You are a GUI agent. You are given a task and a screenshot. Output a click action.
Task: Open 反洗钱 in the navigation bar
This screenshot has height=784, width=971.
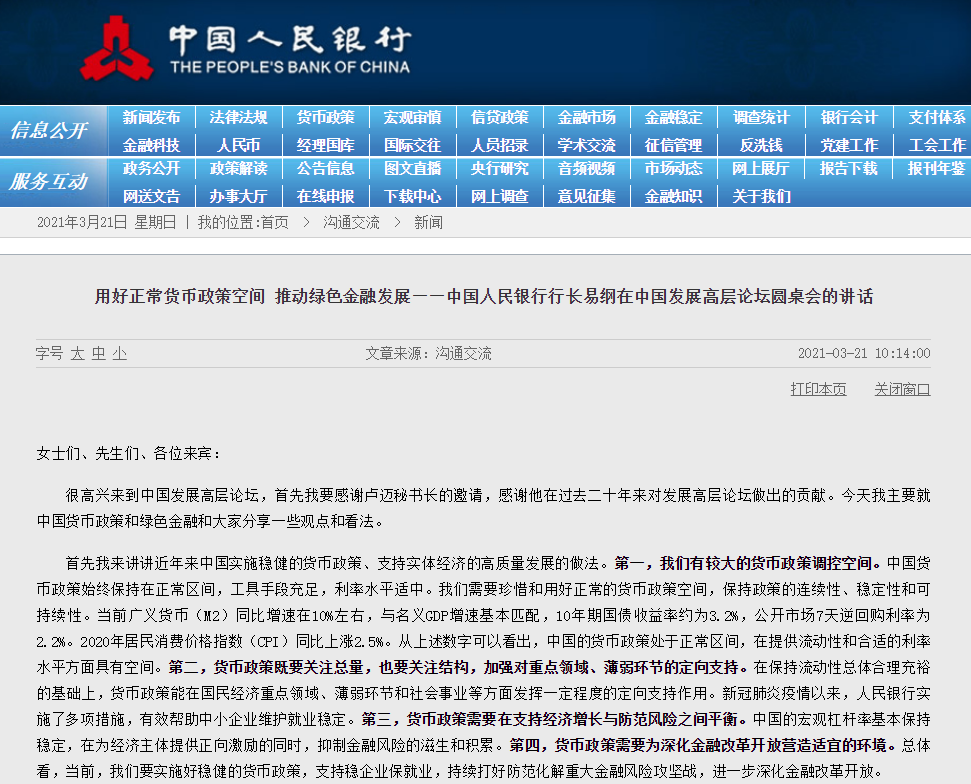[761, 146]
